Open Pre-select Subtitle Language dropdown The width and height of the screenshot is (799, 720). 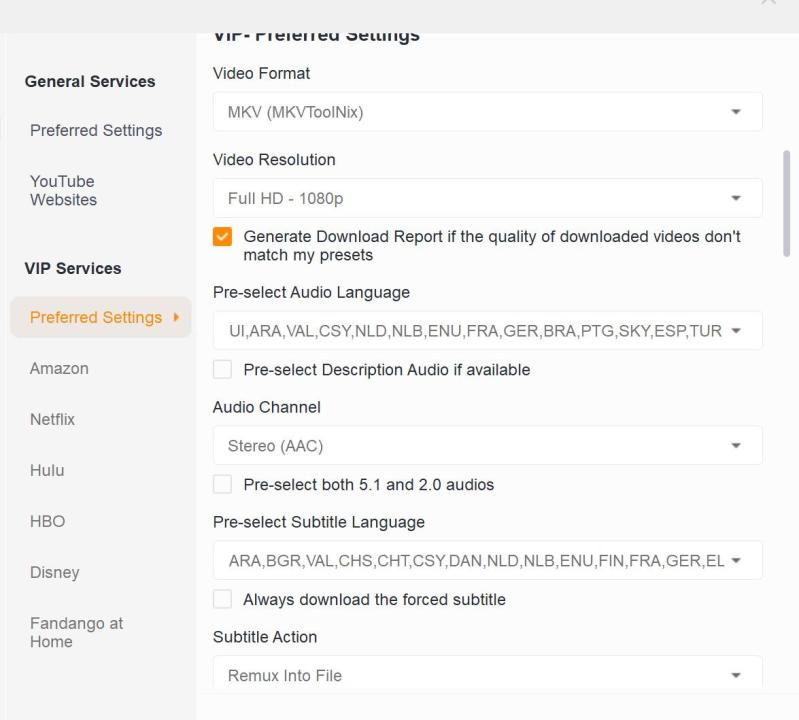(487, 561)
